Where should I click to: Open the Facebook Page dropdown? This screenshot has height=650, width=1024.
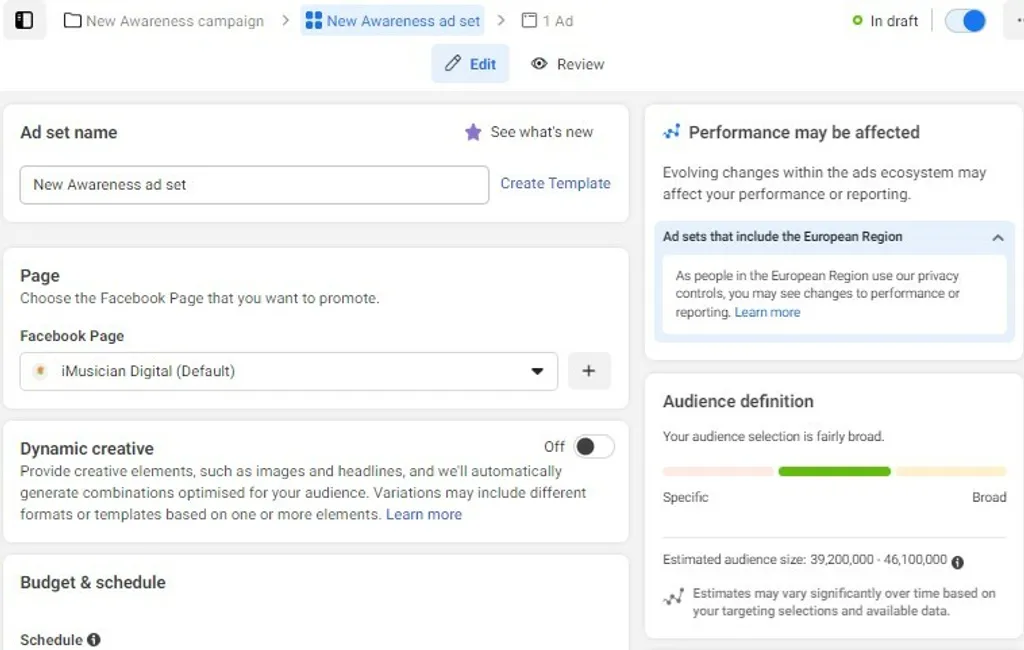537,371
